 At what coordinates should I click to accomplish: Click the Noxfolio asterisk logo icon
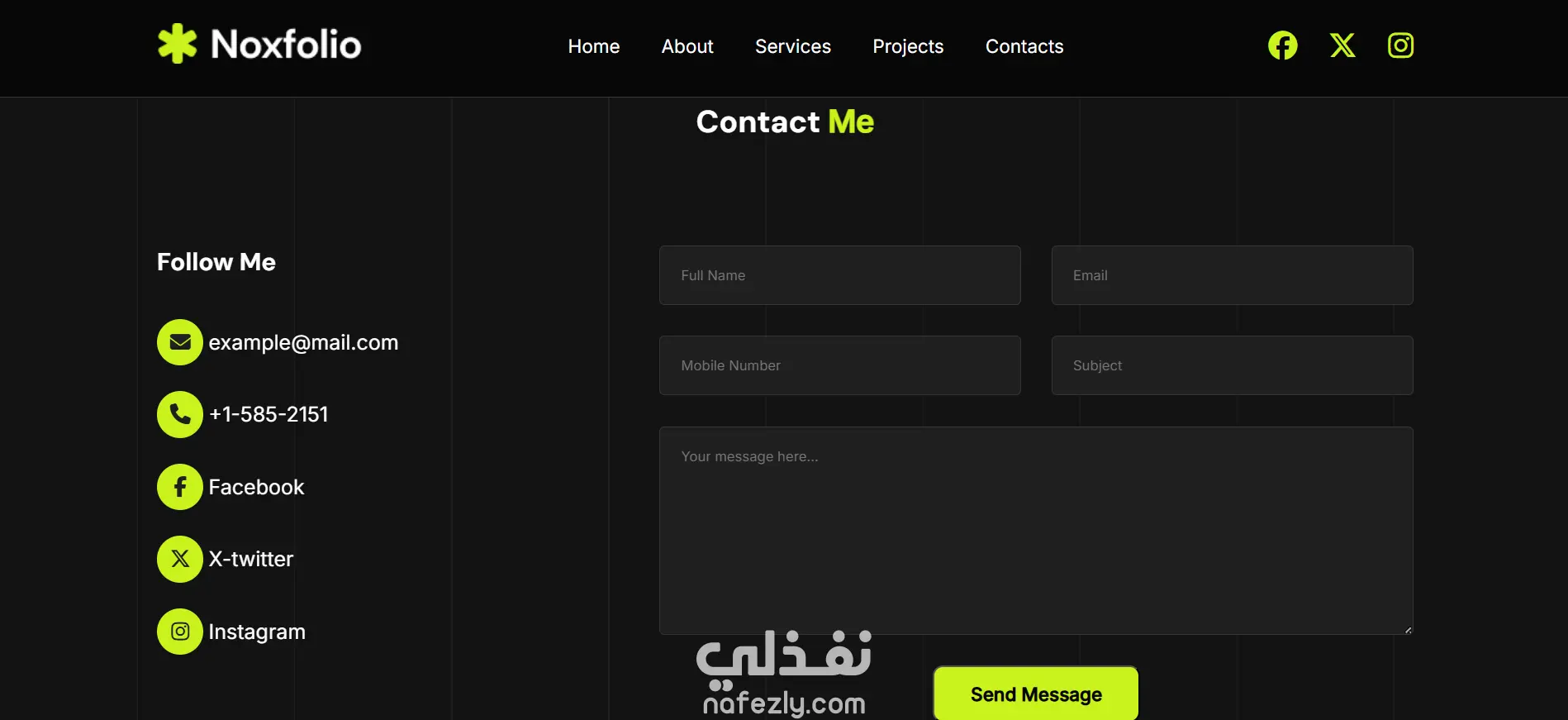pos(178,44)
